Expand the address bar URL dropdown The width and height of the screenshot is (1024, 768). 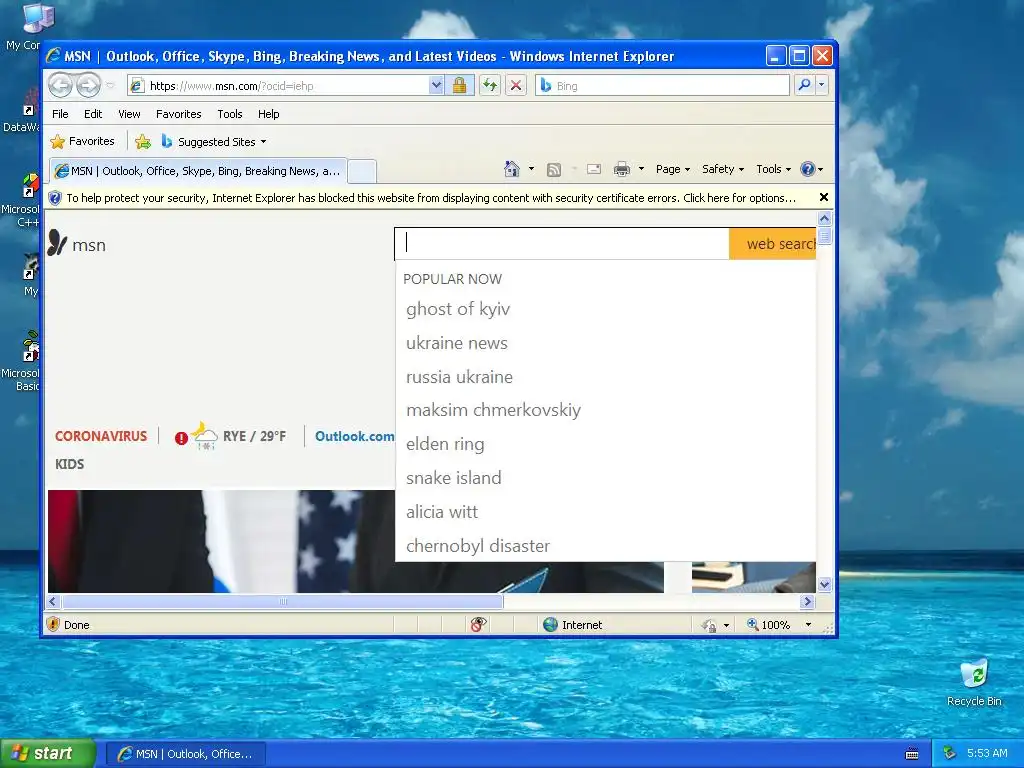(x=436, y=86)
